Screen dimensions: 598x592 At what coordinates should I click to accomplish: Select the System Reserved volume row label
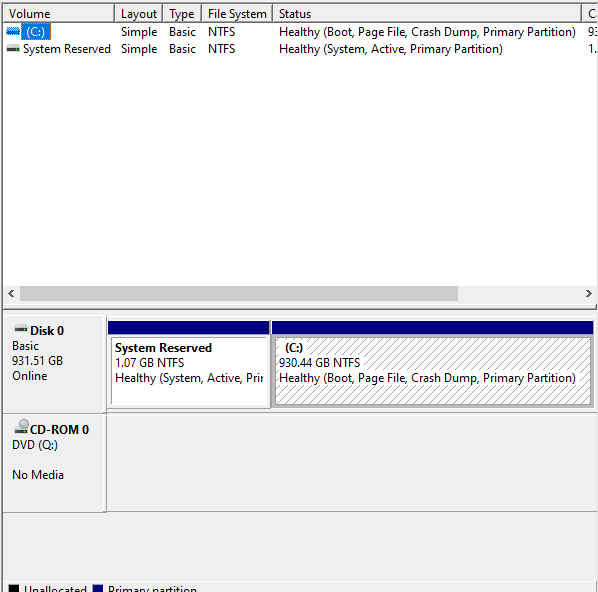pos(67,49)
